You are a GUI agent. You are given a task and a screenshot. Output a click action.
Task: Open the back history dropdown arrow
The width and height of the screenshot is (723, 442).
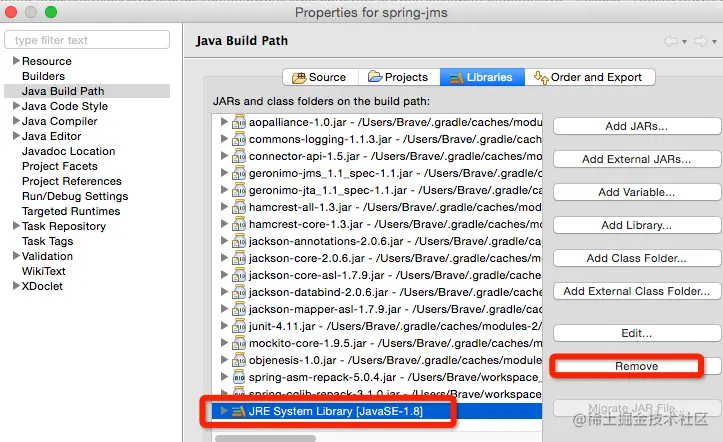684,42
